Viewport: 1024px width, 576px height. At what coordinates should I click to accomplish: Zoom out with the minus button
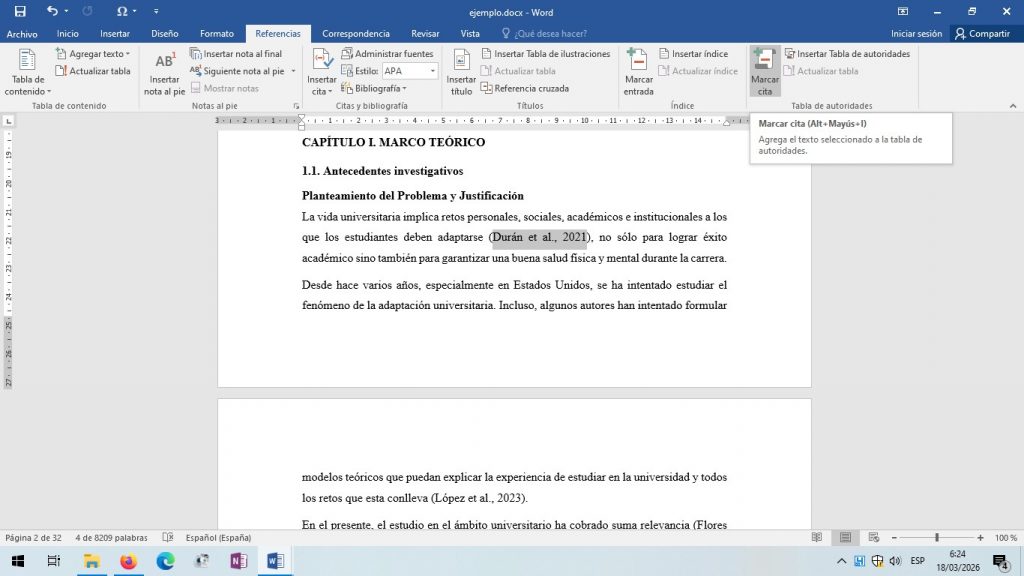pyautogui.click(x=894, y=537)
